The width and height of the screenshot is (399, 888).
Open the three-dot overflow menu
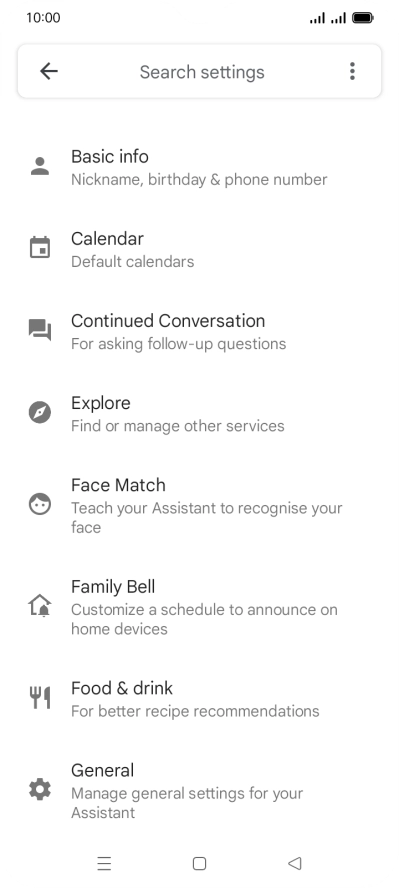point(352,71)
